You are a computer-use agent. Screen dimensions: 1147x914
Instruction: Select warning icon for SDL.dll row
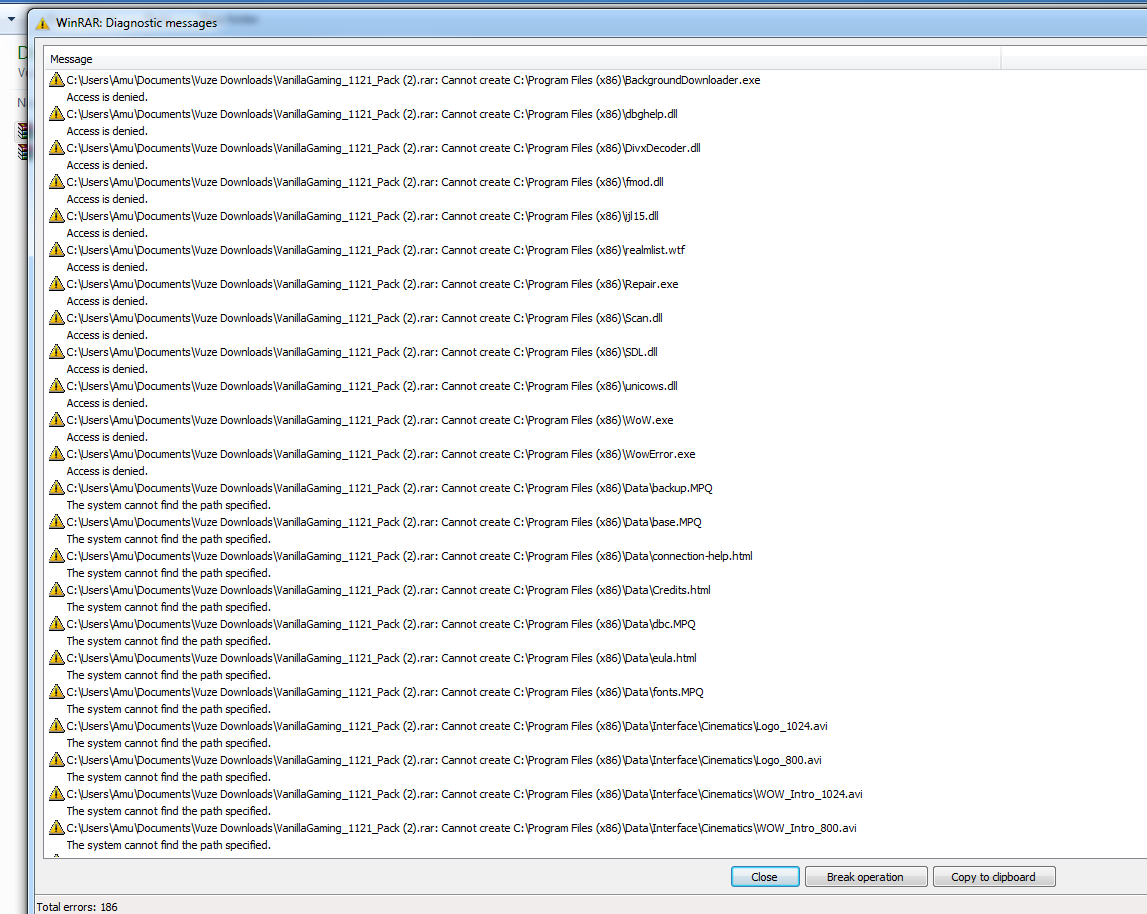56,351
